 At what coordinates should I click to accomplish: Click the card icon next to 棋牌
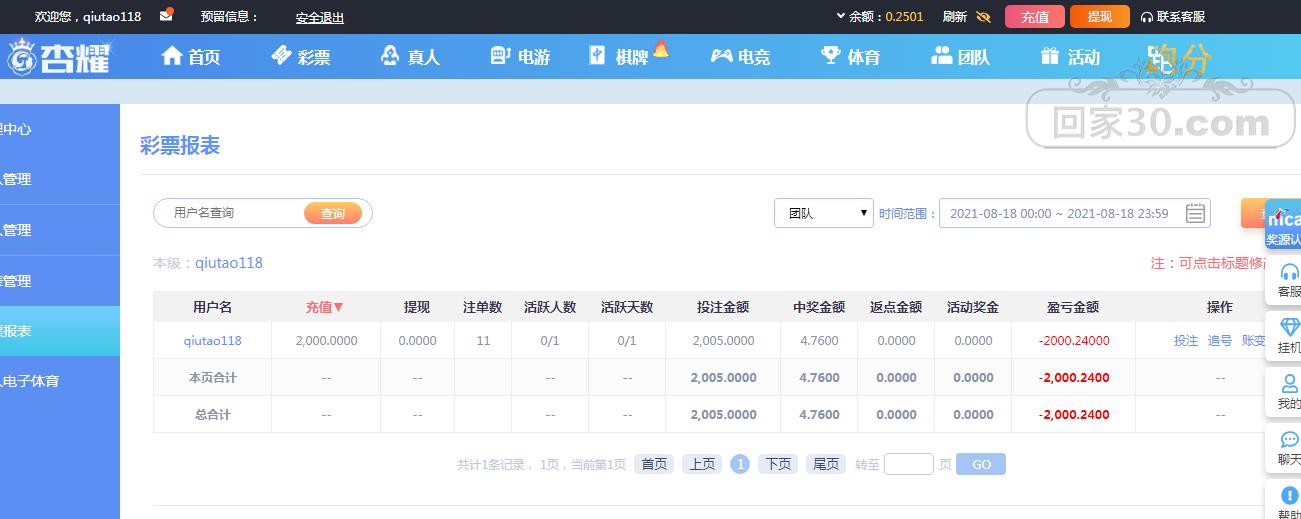pyautogui.click(x=597, y=56)
